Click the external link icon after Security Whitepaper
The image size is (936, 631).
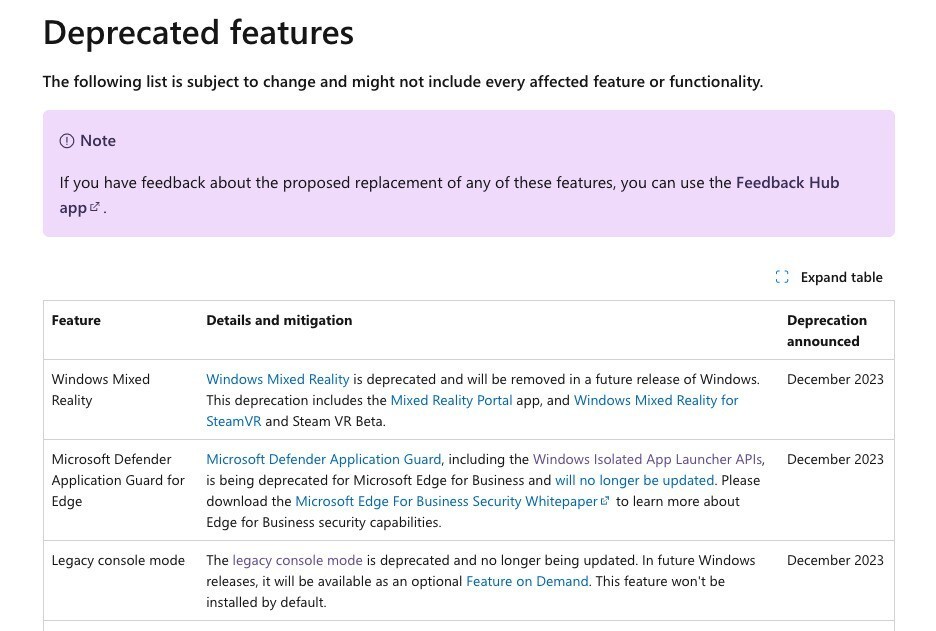coord(604,501)
